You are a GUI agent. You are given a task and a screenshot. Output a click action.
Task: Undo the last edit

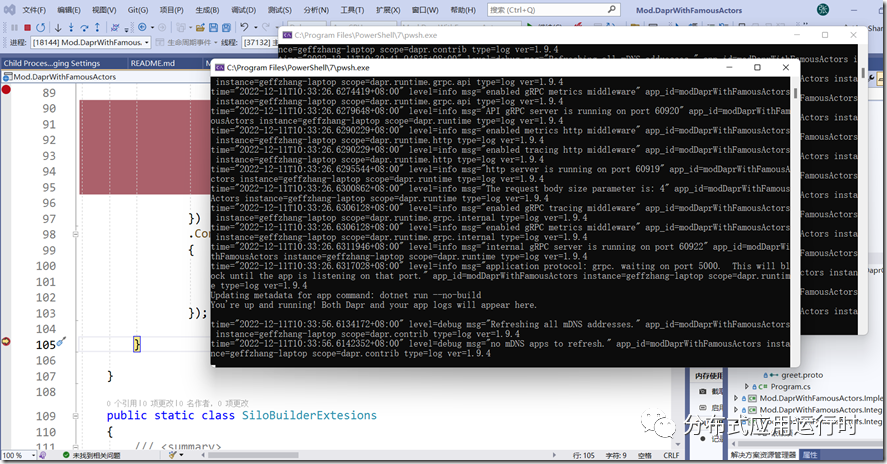244,27
